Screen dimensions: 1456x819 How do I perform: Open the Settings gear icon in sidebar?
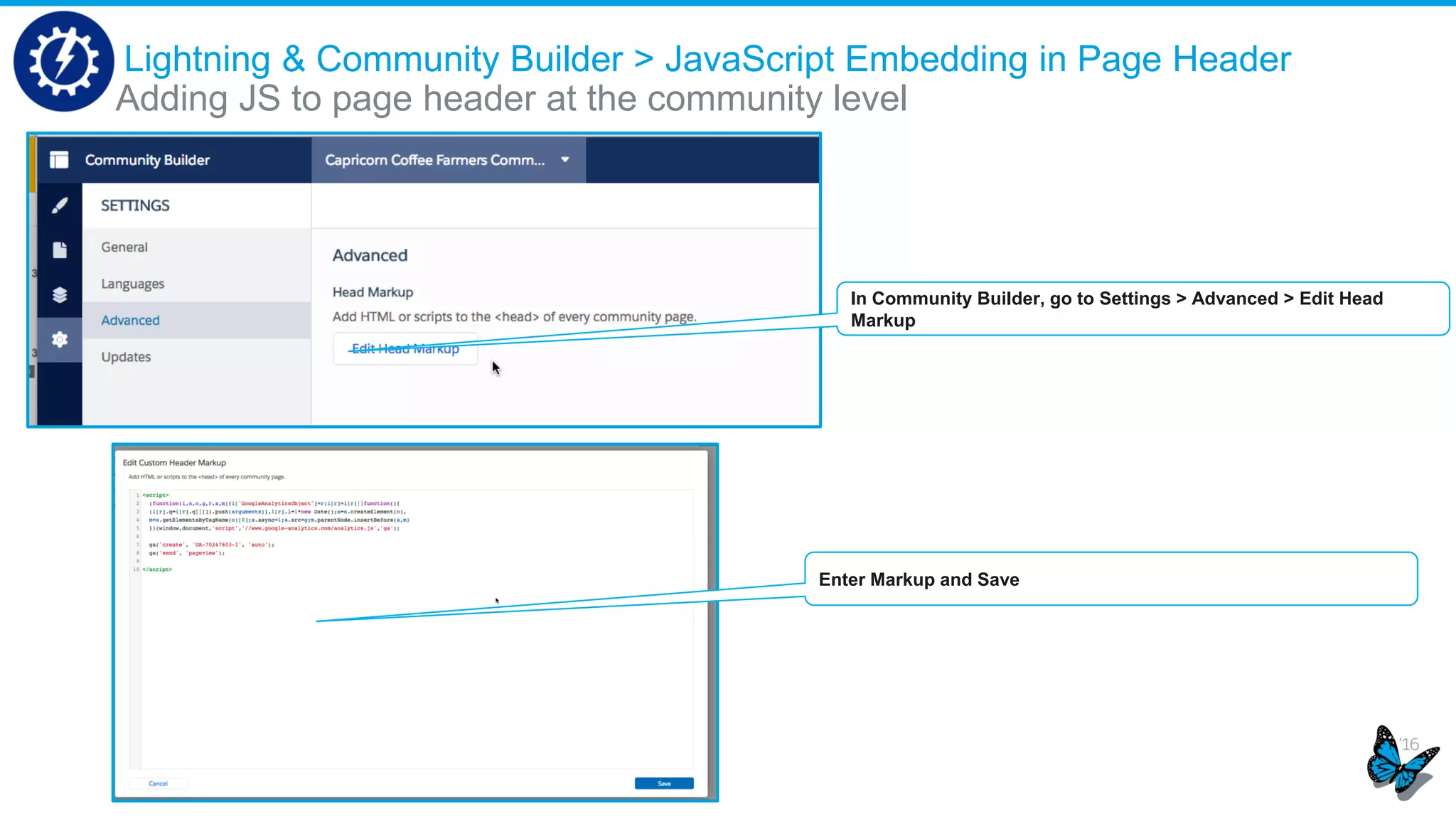tap(60, 340)
